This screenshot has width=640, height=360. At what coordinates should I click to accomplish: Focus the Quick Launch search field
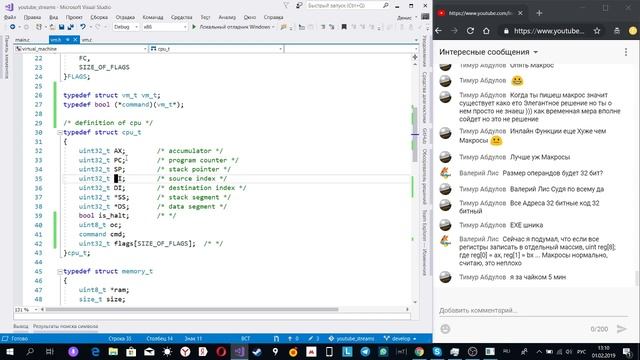[344, 5]
